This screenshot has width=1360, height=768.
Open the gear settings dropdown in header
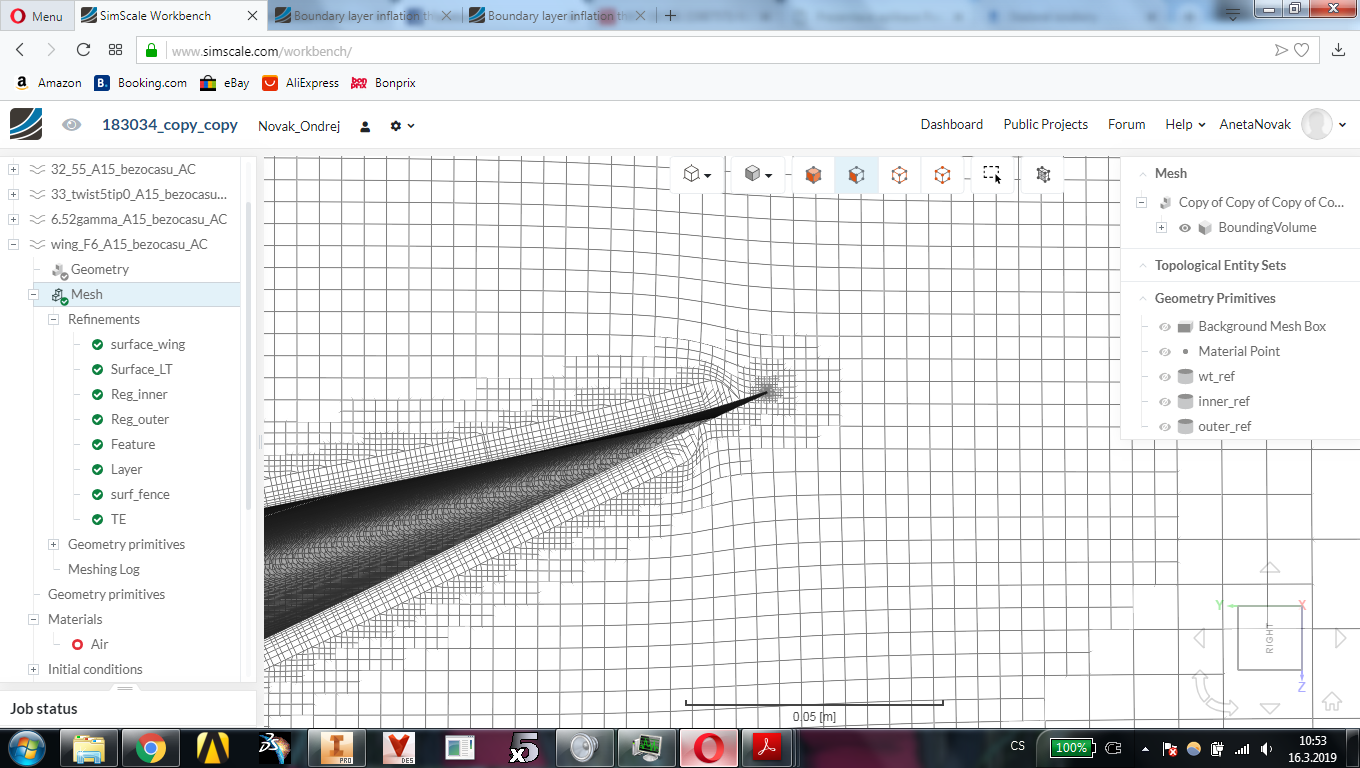[x=402, y=126]
